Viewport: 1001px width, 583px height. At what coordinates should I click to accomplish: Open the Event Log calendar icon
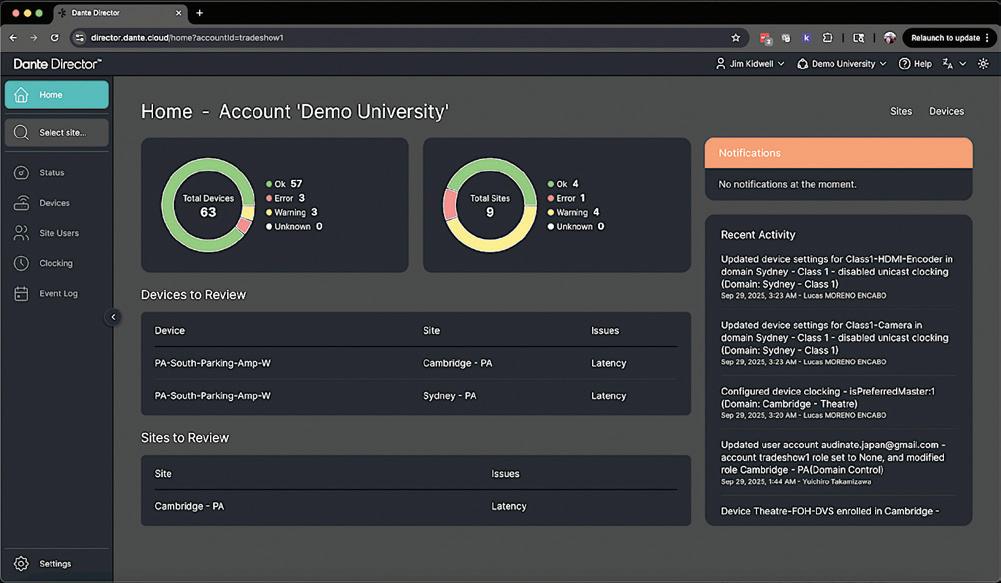click(x=21, y=293)
